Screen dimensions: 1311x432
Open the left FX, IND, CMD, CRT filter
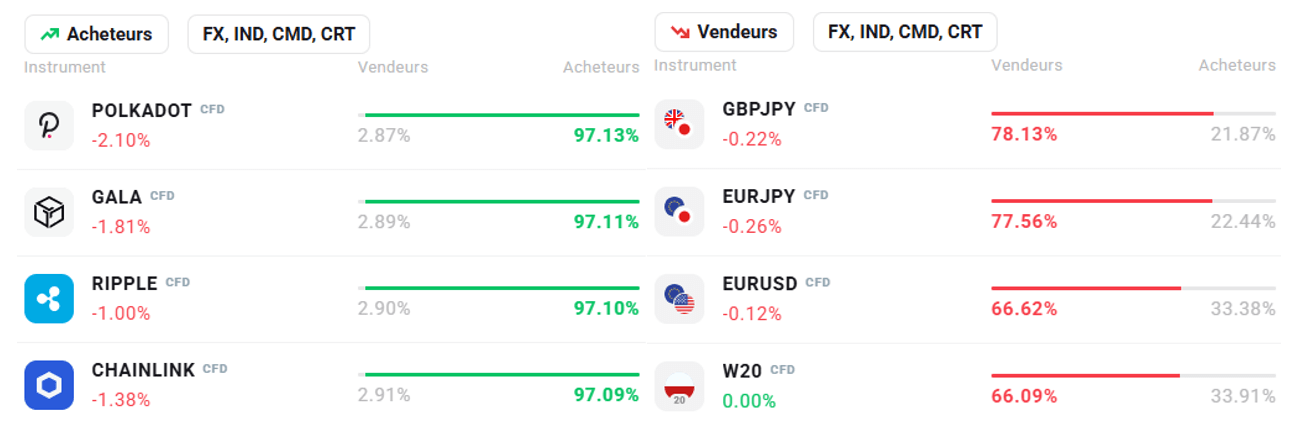pos(278,34)
